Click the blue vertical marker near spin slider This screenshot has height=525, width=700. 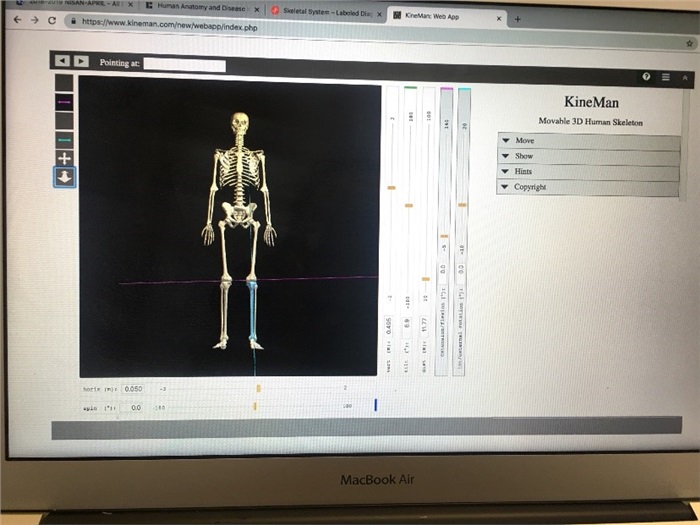[376, 405]
